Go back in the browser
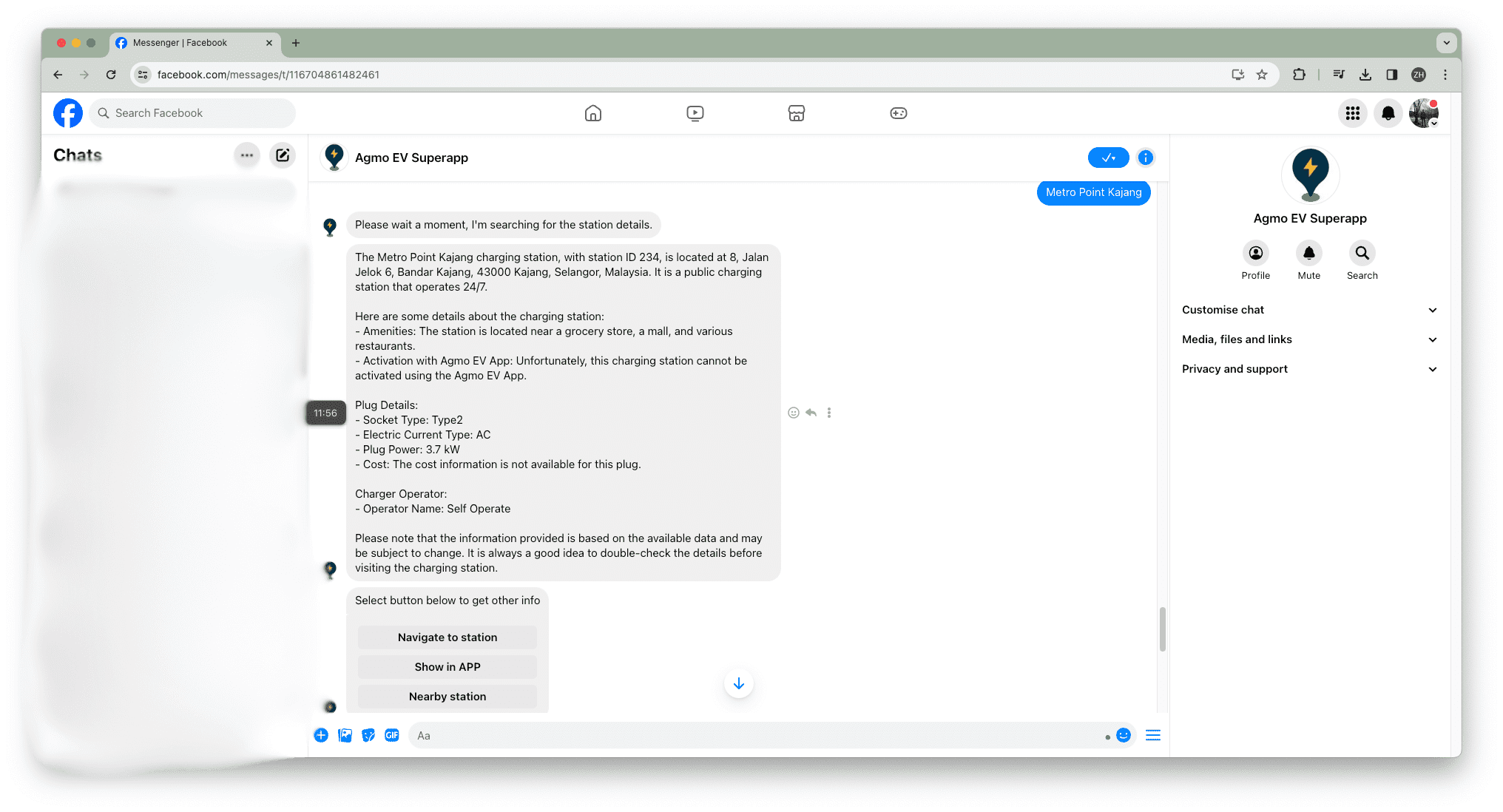The width and height of the screenshot is (1503, 812). tap(58, 75)
